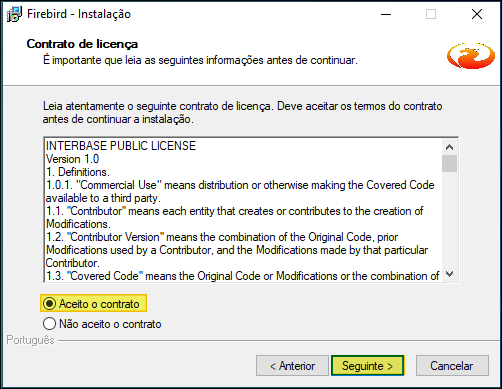Click the "1. Definitions." license line

coord(78,172)
